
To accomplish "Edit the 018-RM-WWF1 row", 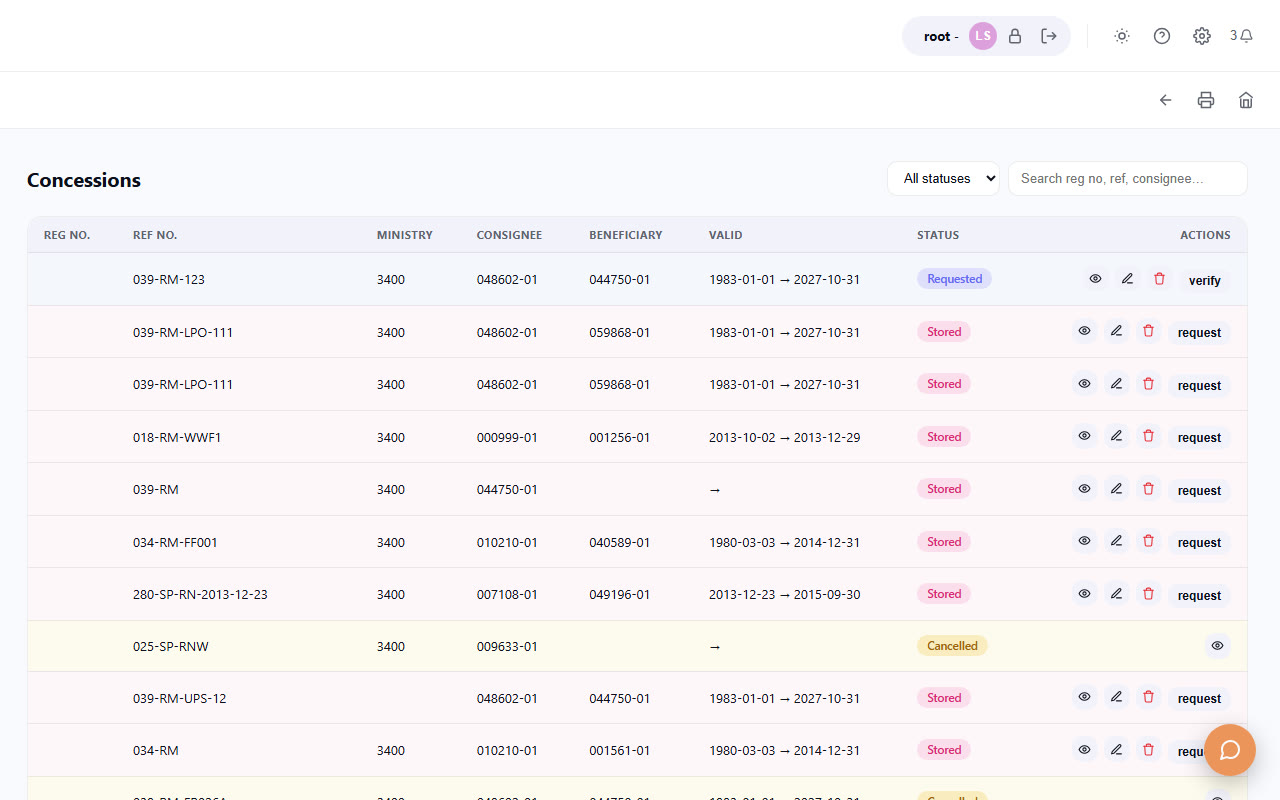I will click(1117, 436).
